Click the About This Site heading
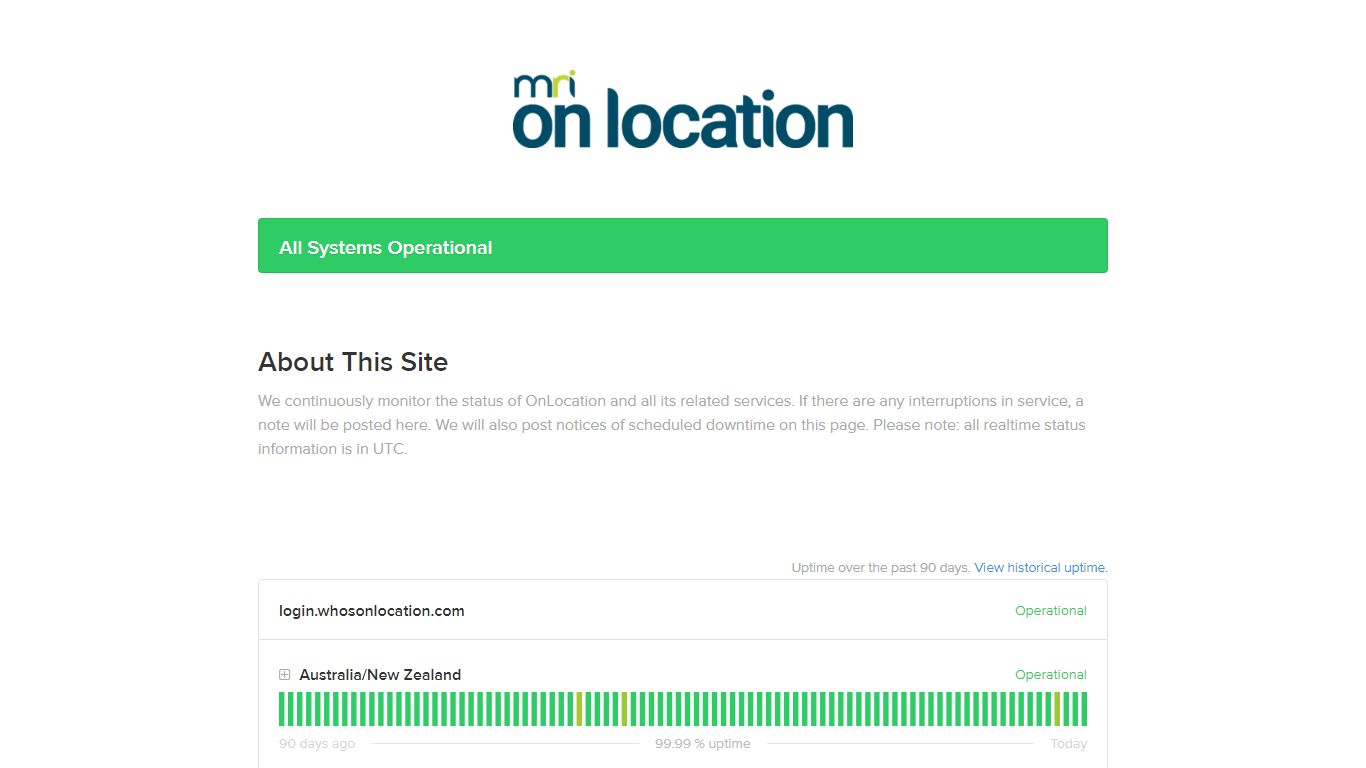Viewport: 1366px width, 768px height. [353, 362]
